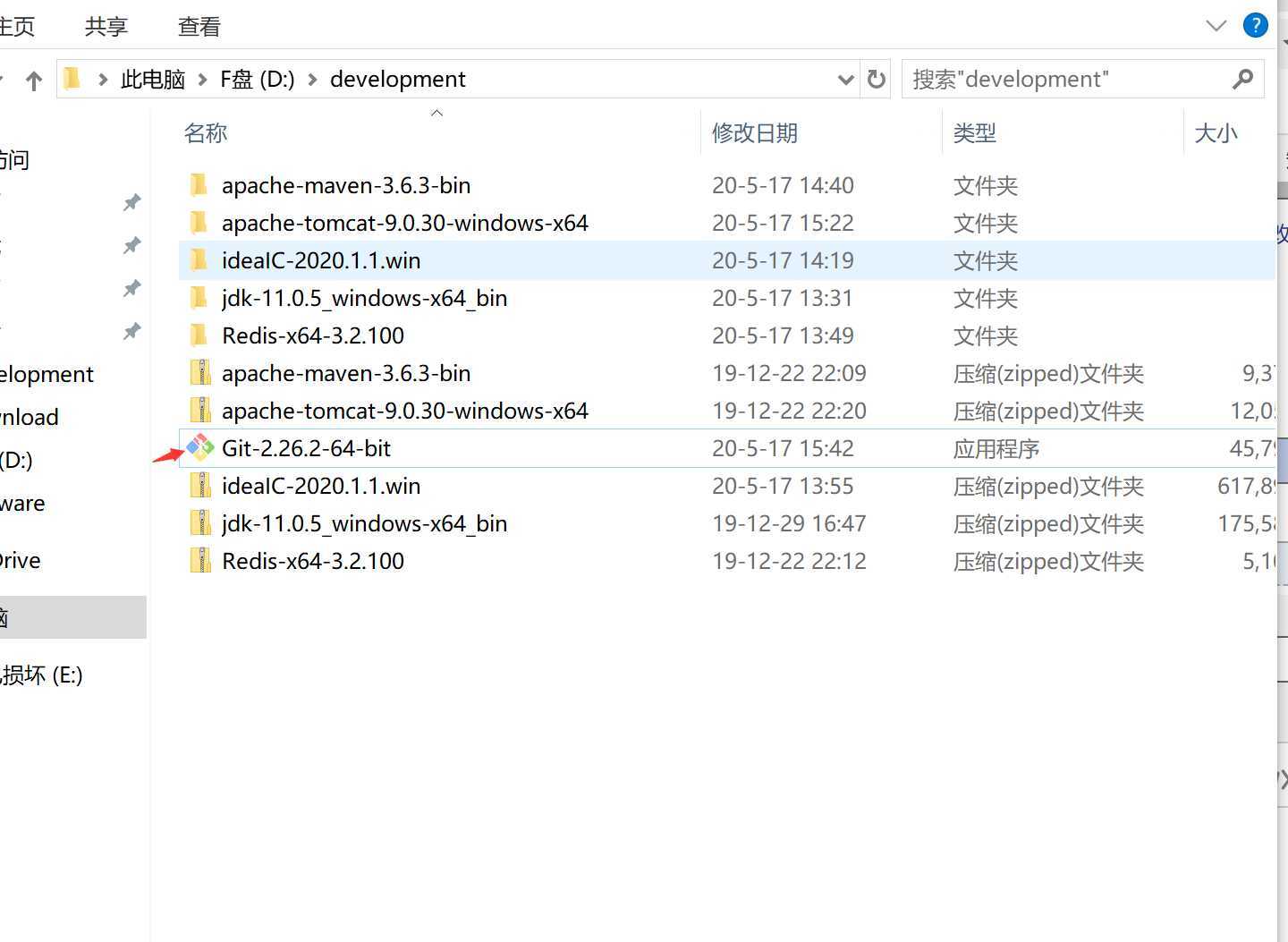Click the zipped apache-tomcat icon dated 19-12-22 22:20

click(200, 411)
